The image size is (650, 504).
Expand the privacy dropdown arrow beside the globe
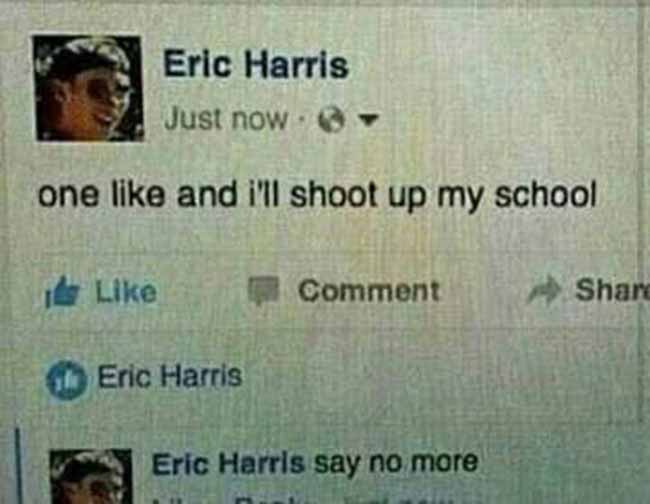pos(369,120)
